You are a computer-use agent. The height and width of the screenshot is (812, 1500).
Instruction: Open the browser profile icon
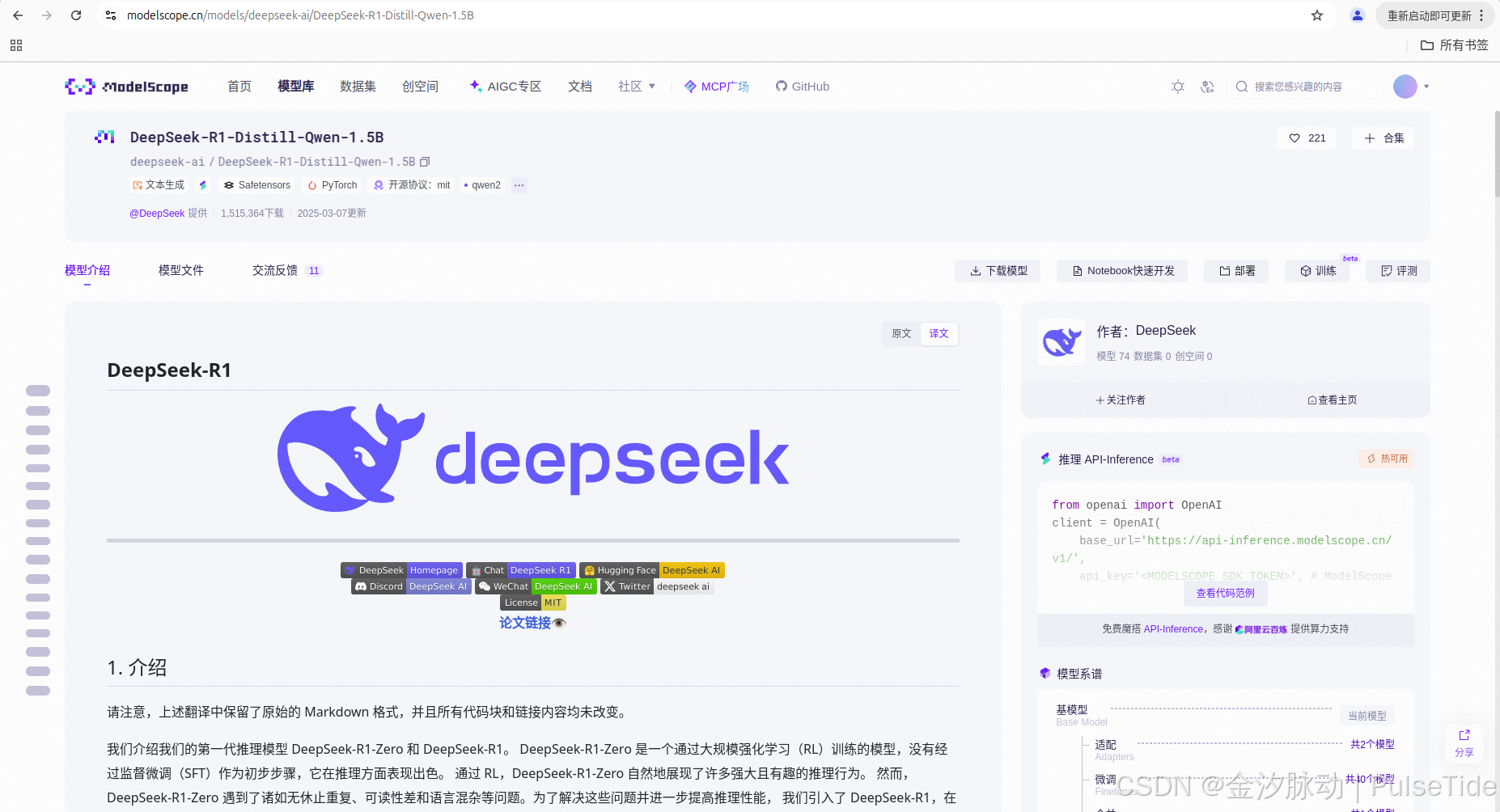coord(1358,15)
